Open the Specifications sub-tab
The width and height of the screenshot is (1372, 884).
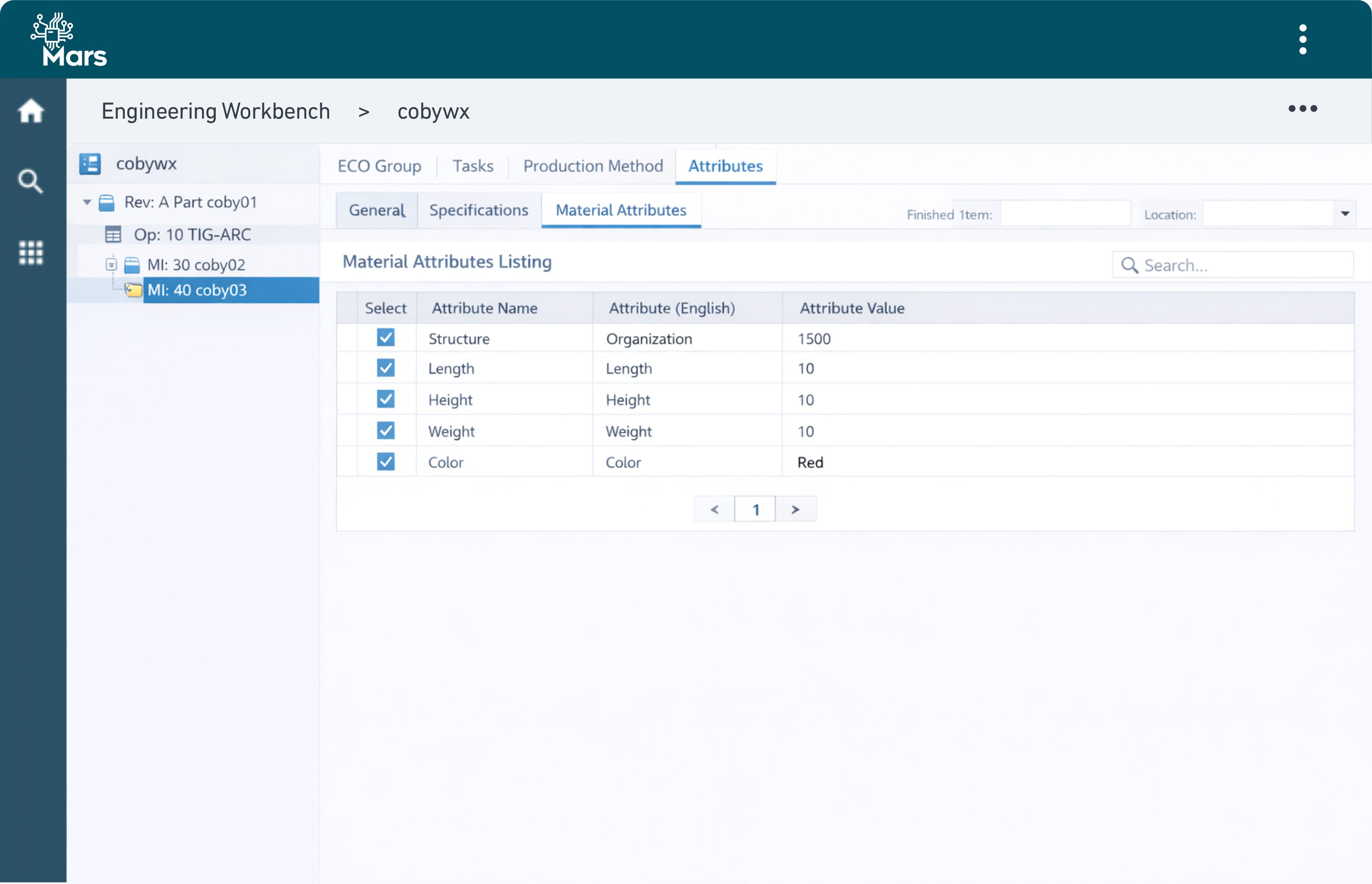point(479,210)
